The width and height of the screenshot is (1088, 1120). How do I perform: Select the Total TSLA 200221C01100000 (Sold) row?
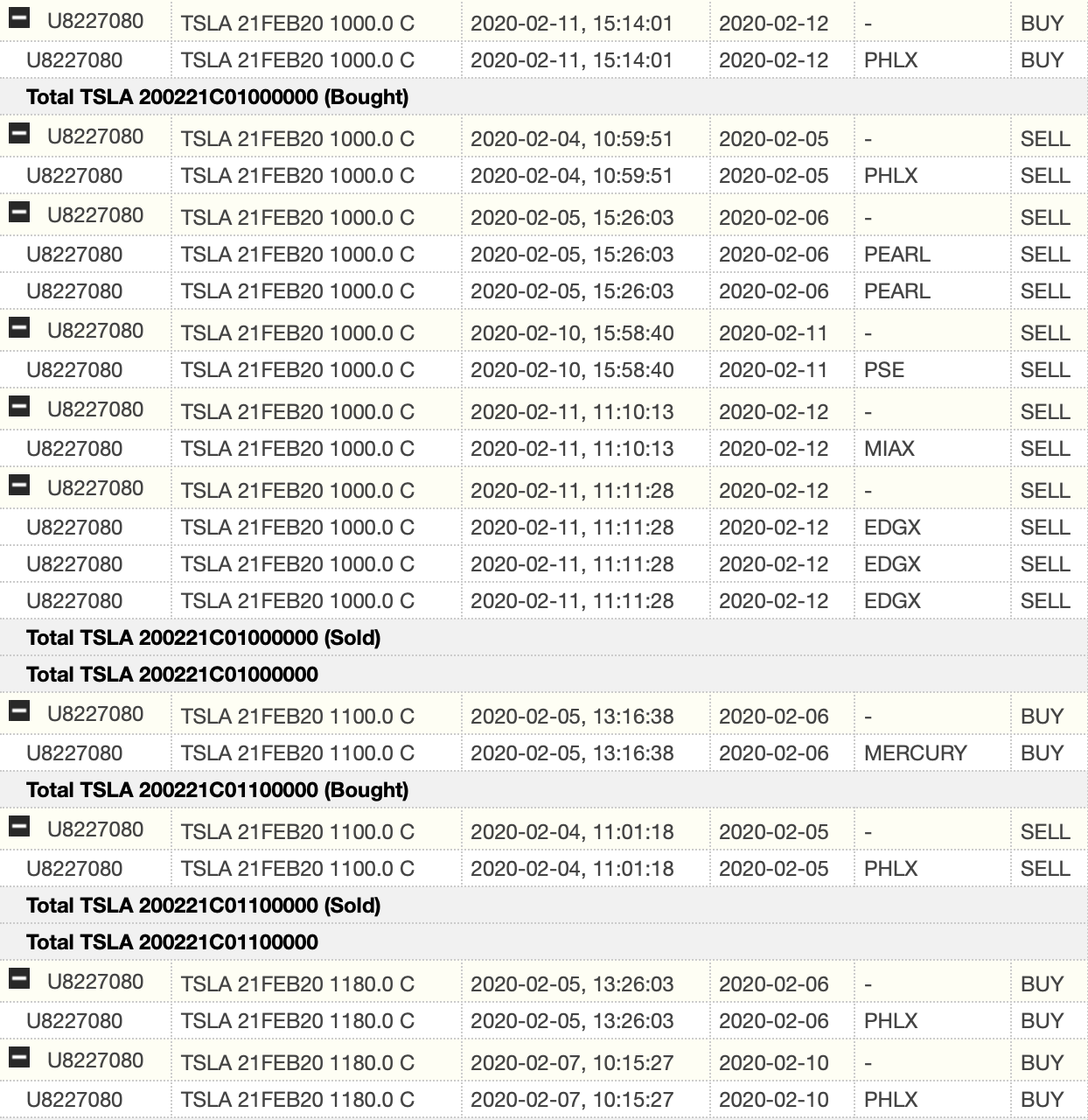[203, 906]
